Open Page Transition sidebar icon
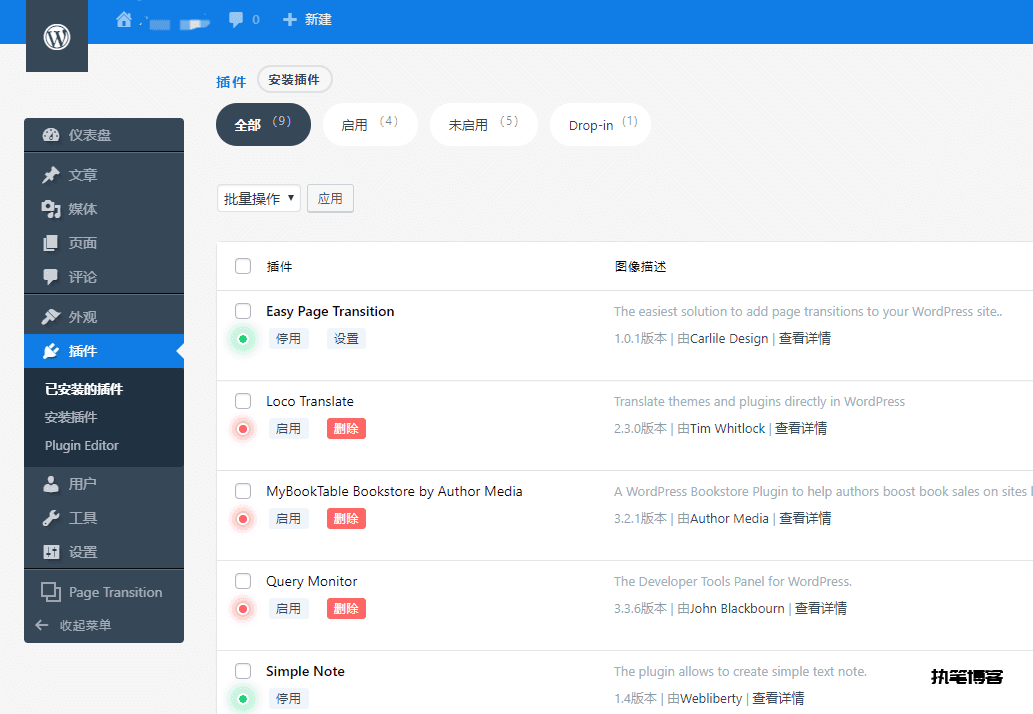The height and width of the screenshot is (714, 1033). tap(51, 592)
